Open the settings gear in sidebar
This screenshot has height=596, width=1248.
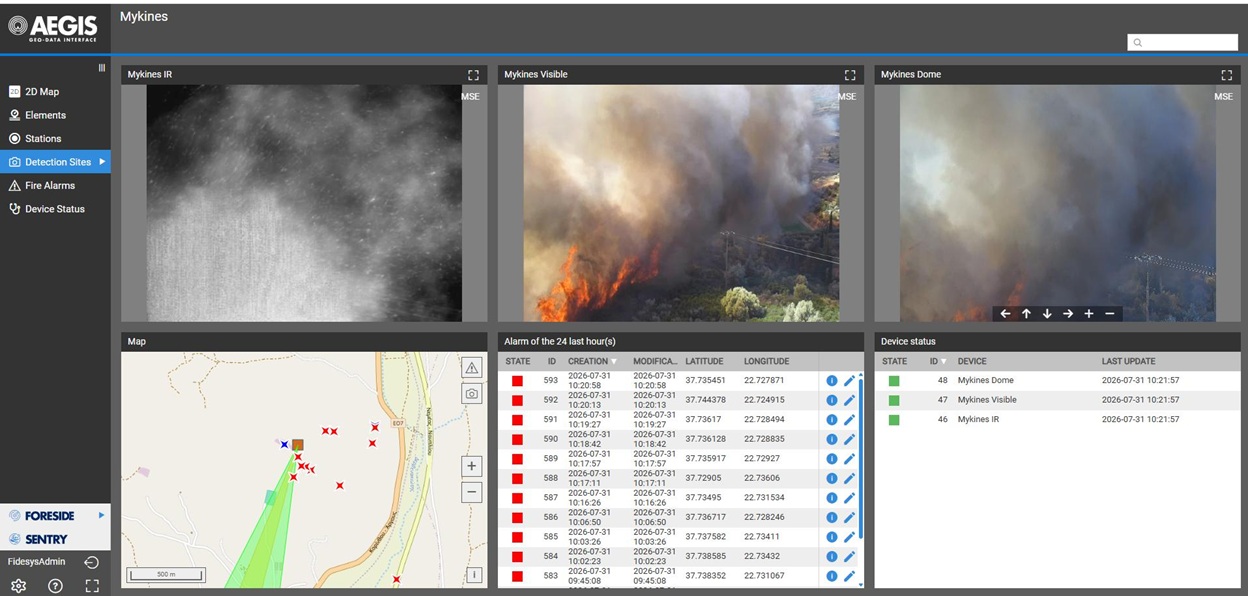click(x=18, y=586)
